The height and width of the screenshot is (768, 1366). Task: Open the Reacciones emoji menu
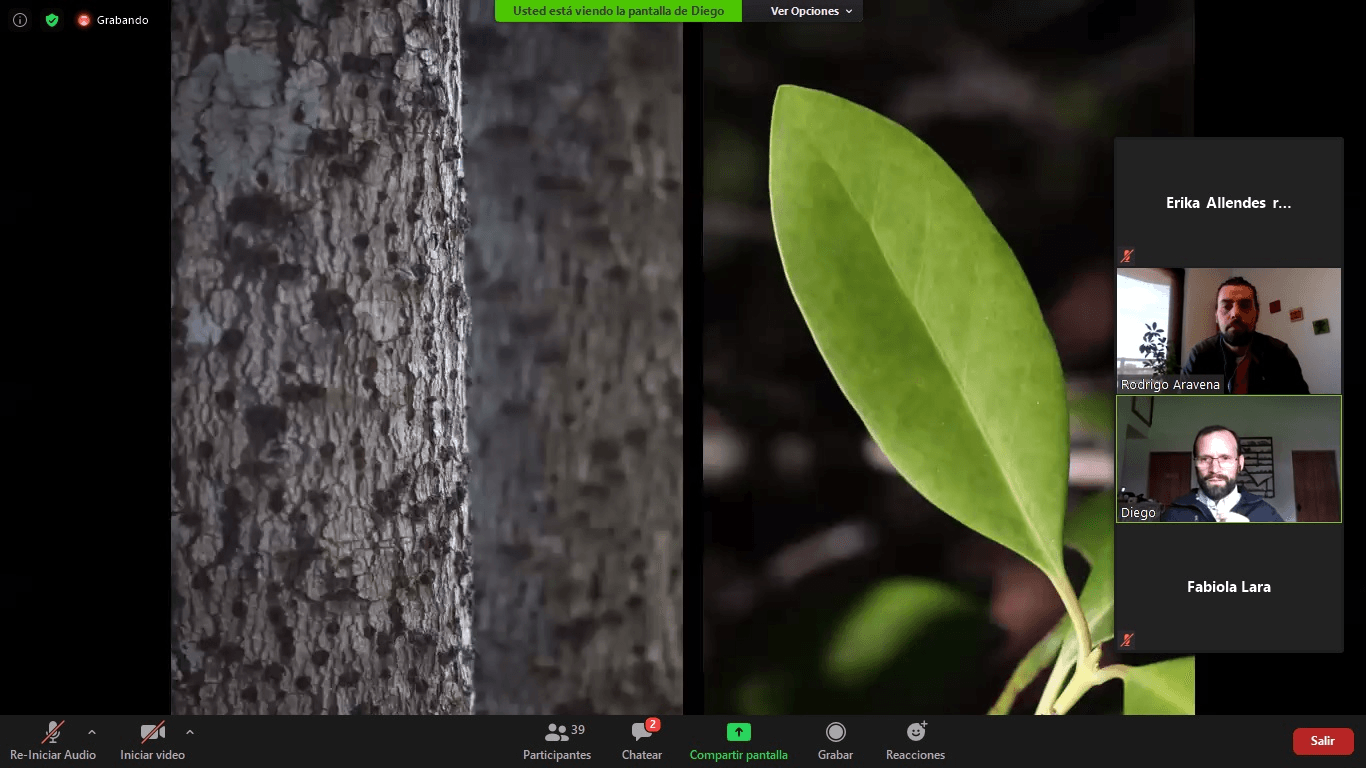[915, 740]
